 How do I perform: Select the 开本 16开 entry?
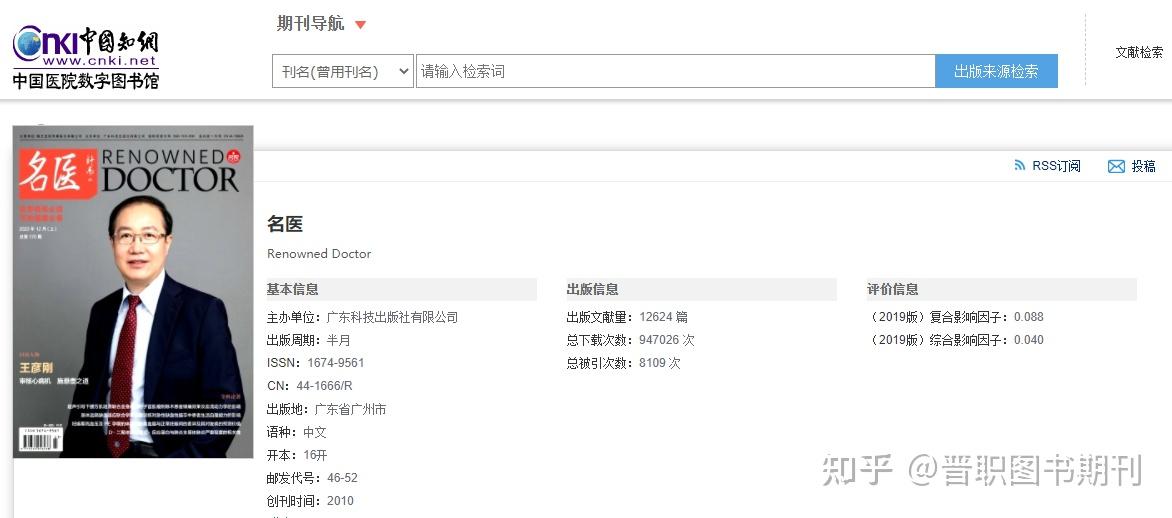pyautogui.click(x=297, y=455)
